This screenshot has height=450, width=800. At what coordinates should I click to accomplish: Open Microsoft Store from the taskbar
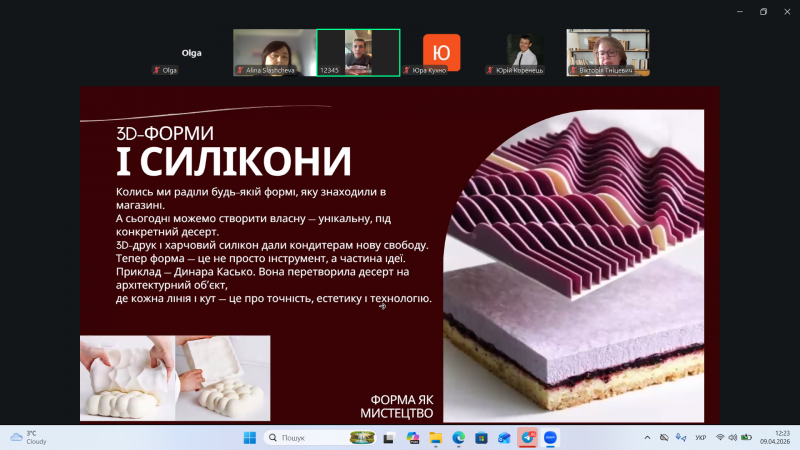[482, 438]
